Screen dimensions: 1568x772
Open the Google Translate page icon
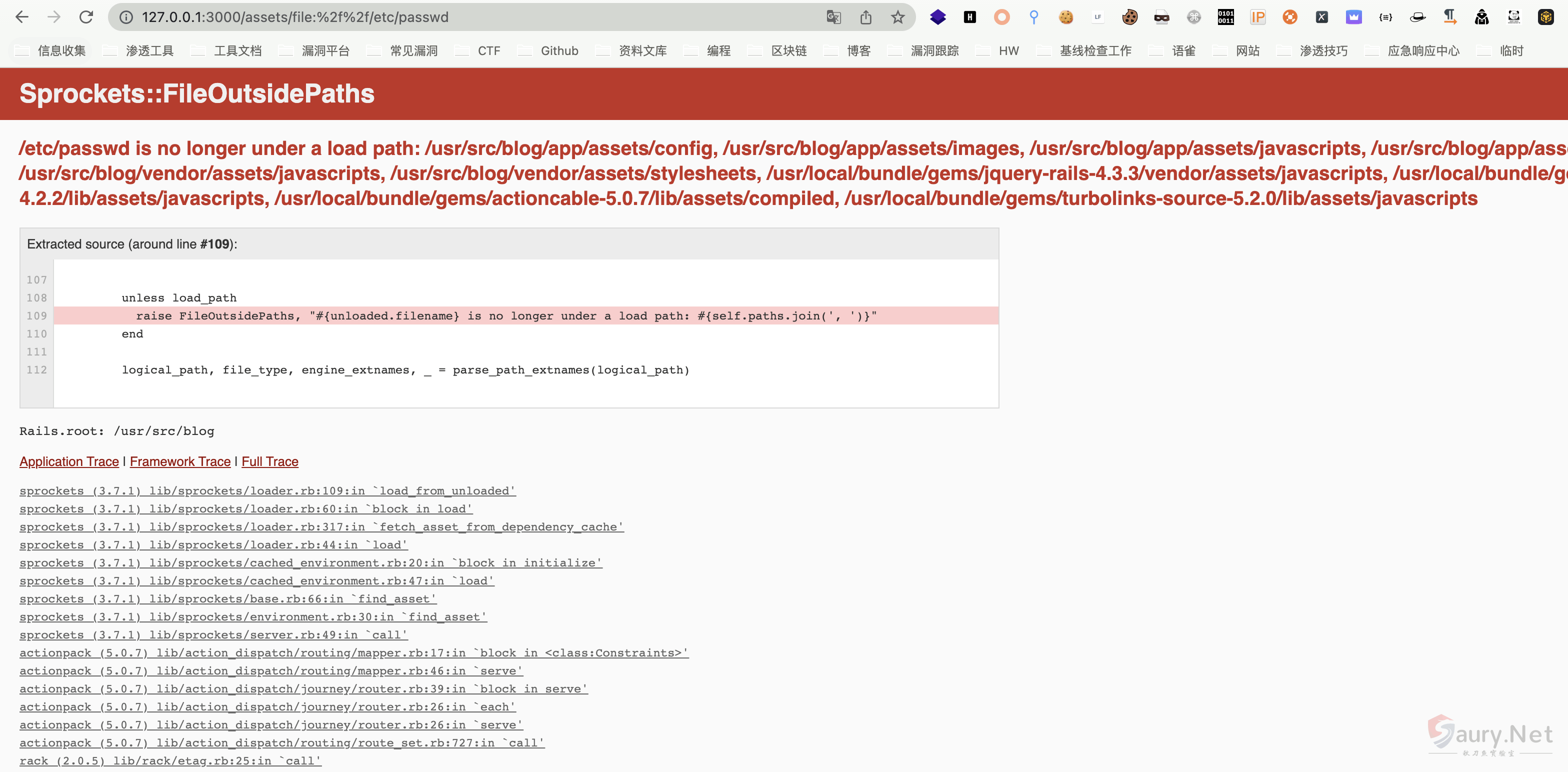[x=833, y=17]
